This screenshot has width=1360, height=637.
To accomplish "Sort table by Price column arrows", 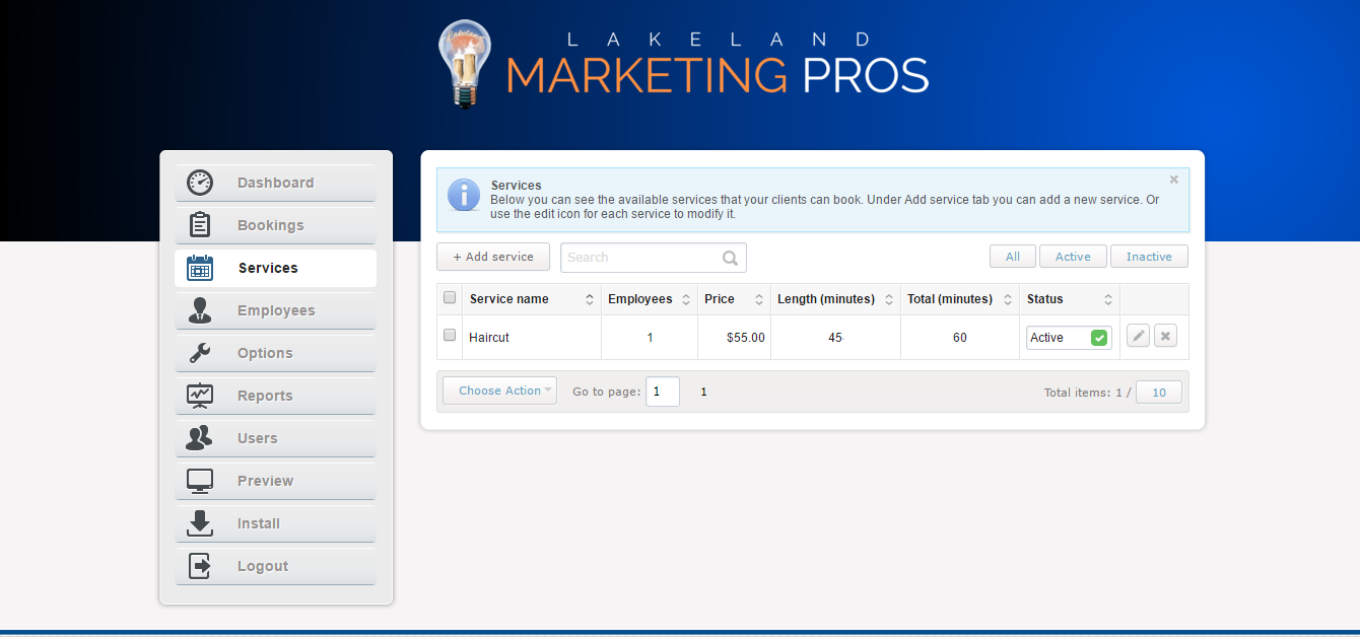I will pyautogui.click(x=759, y=299).
